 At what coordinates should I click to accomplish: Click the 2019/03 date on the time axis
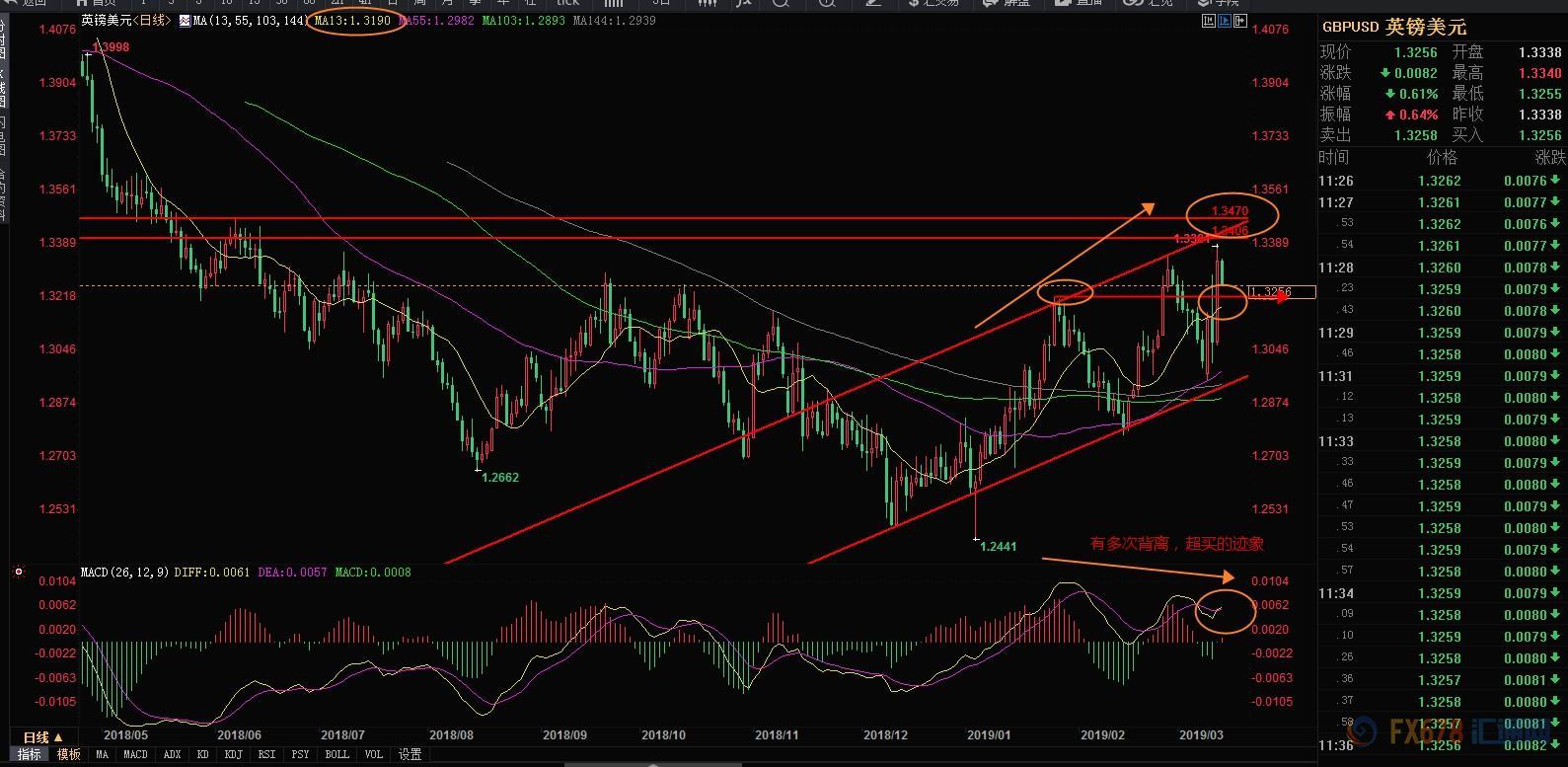pyautogui.click(x=1201, y=735)
